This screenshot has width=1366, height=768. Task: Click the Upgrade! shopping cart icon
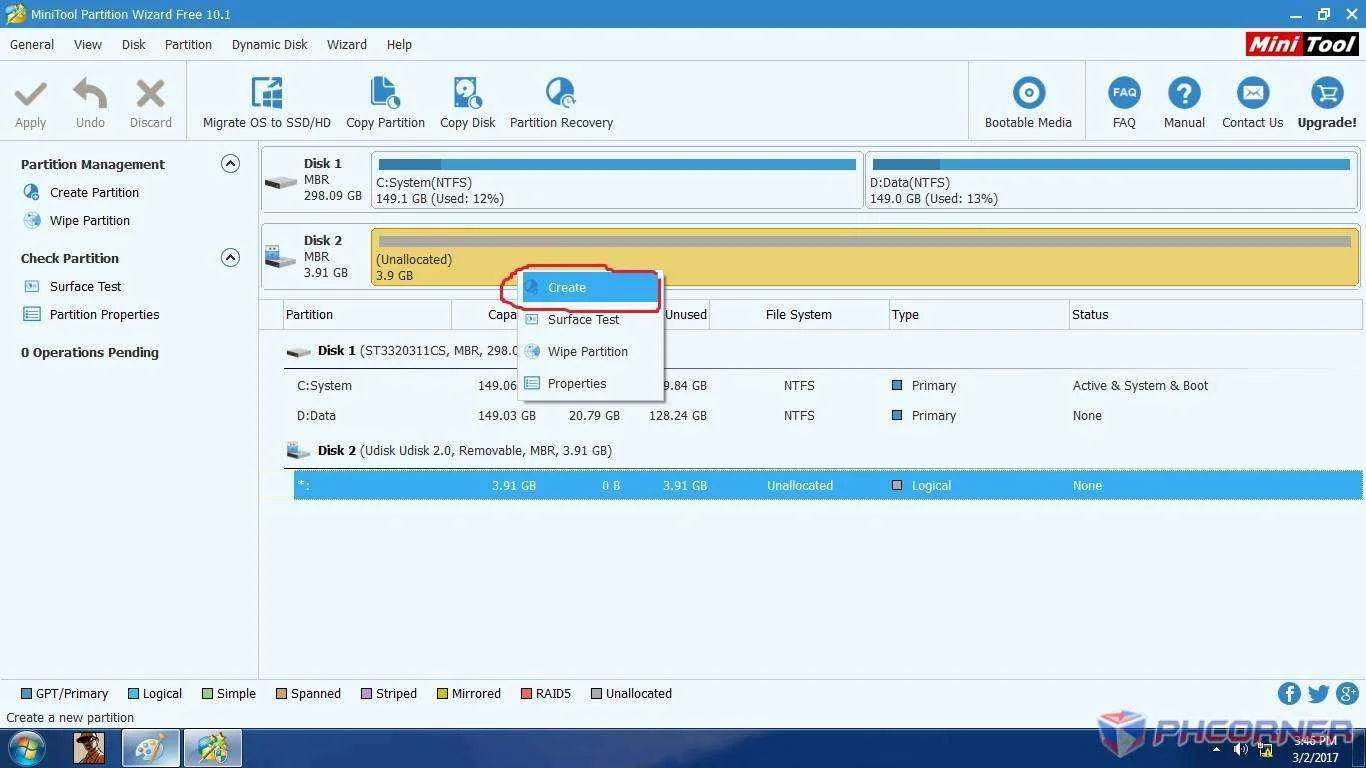click(x=1327, y=94)
